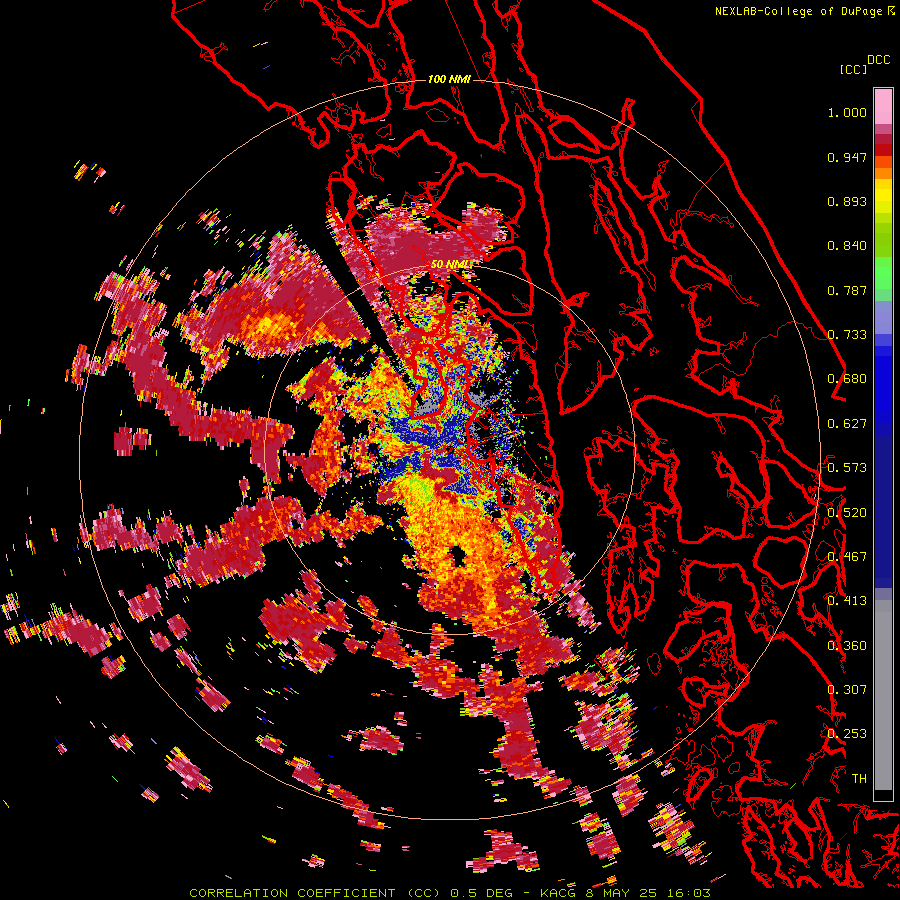Image resolution: width=900 pixels, height=900 pixels.
Task: Click the 8 MAY 25 date text
Action: coord(623,893)
